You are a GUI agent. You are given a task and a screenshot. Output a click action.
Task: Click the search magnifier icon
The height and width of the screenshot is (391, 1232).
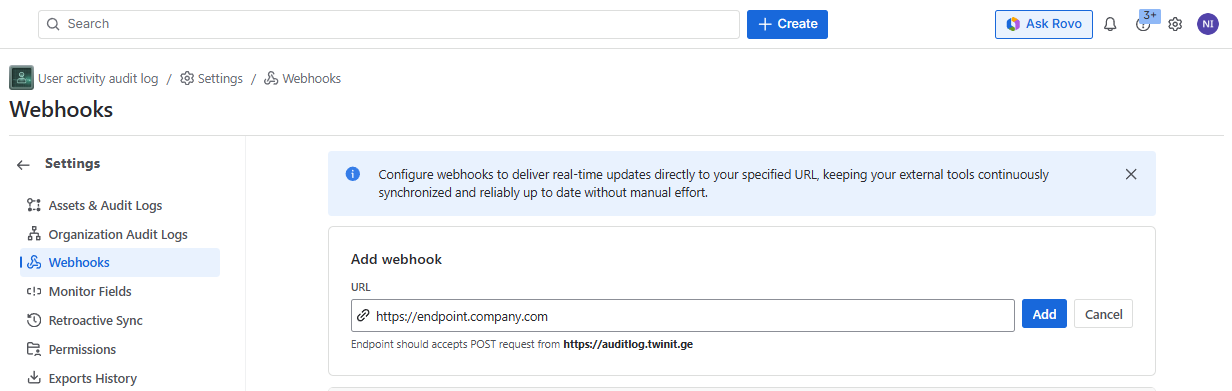[53, 24]
